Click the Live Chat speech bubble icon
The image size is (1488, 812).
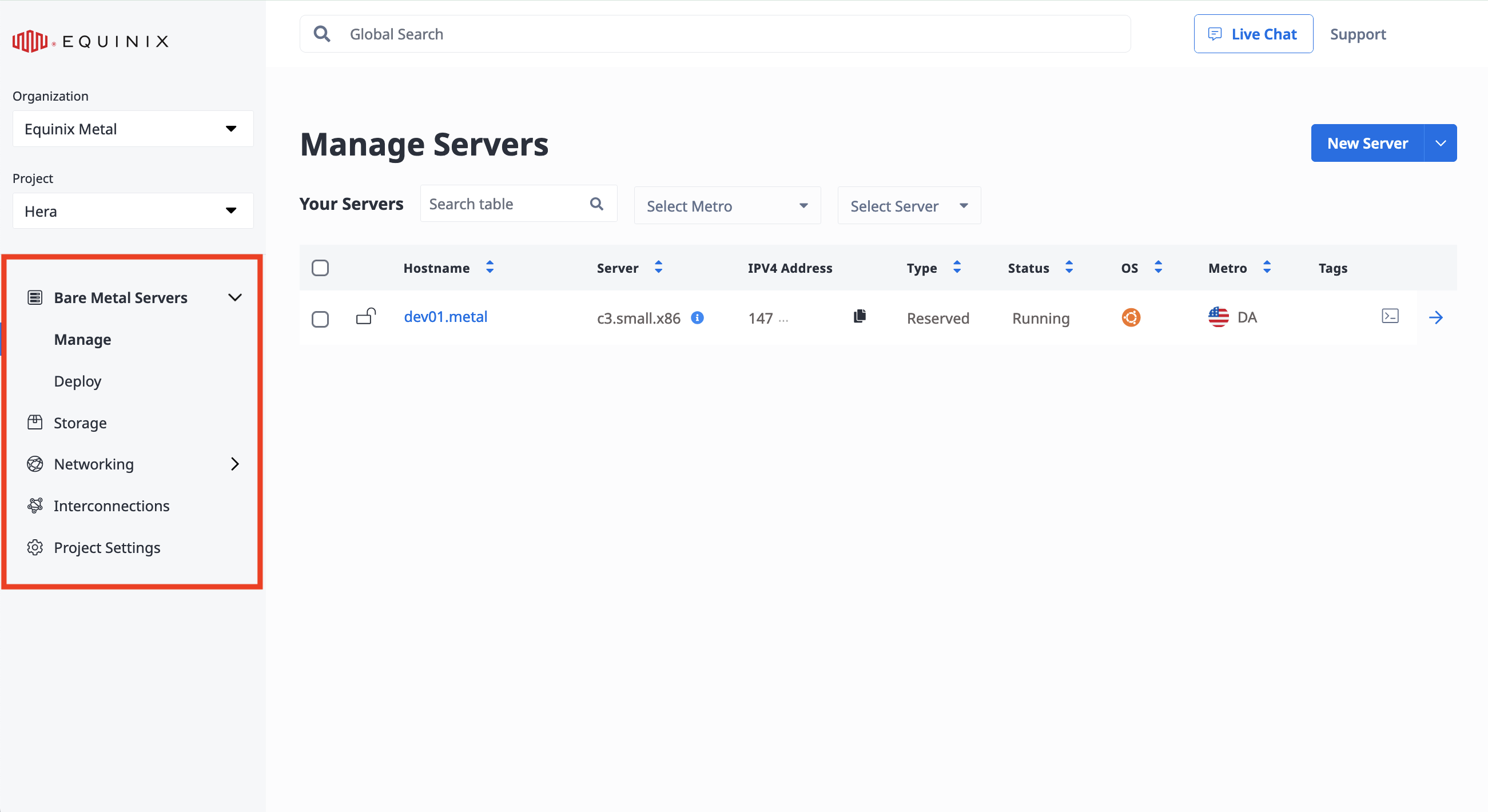[x=1215, y=34]
